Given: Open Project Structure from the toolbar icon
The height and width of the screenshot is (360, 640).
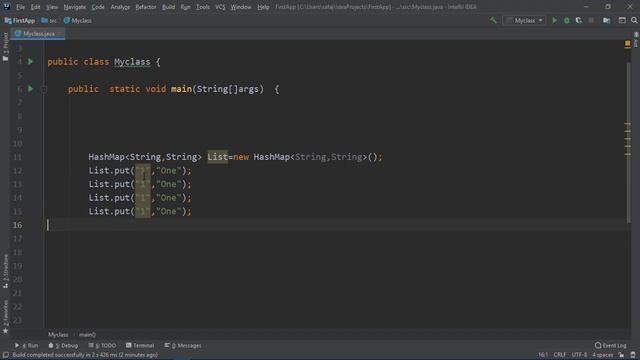Looking at the screenshot, I should [607, 20].
